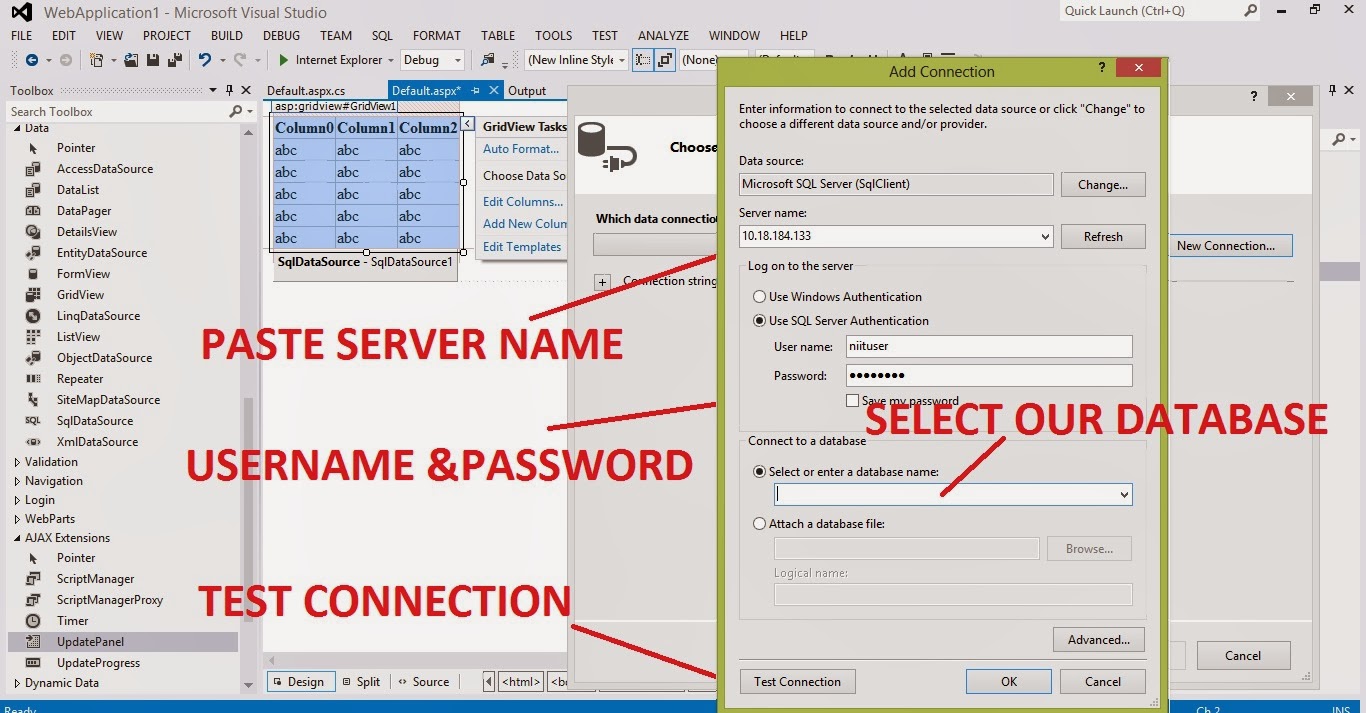Image resolution: width=1366 pixels, height=713 pixels.
Task: Pin the Toolbox panel with pushpin icon
Action: [x=230, y=90]
